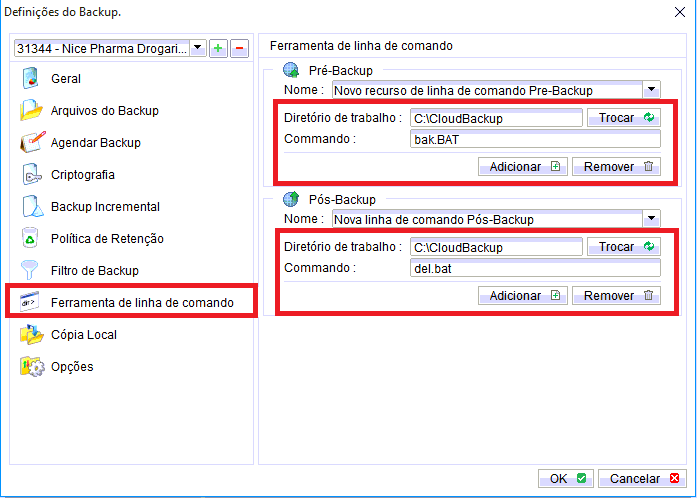
Task: Go to Cópia Local section
Action: (x=83, y=335)
